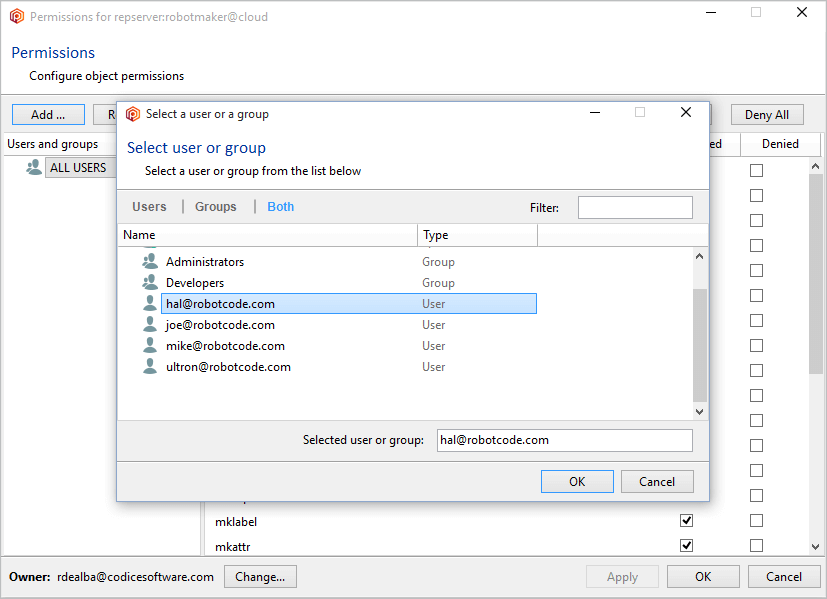Click the Plastic logo in dialog title bar
The width and height of the screenshot is (827, 599).
point(133,114)
